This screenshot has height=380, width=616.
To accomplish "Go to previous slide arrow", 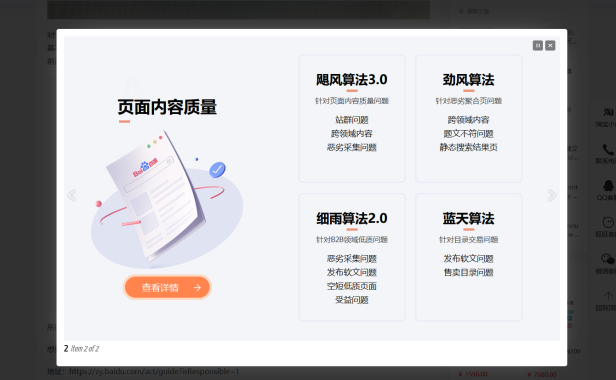I will (72, 195).
